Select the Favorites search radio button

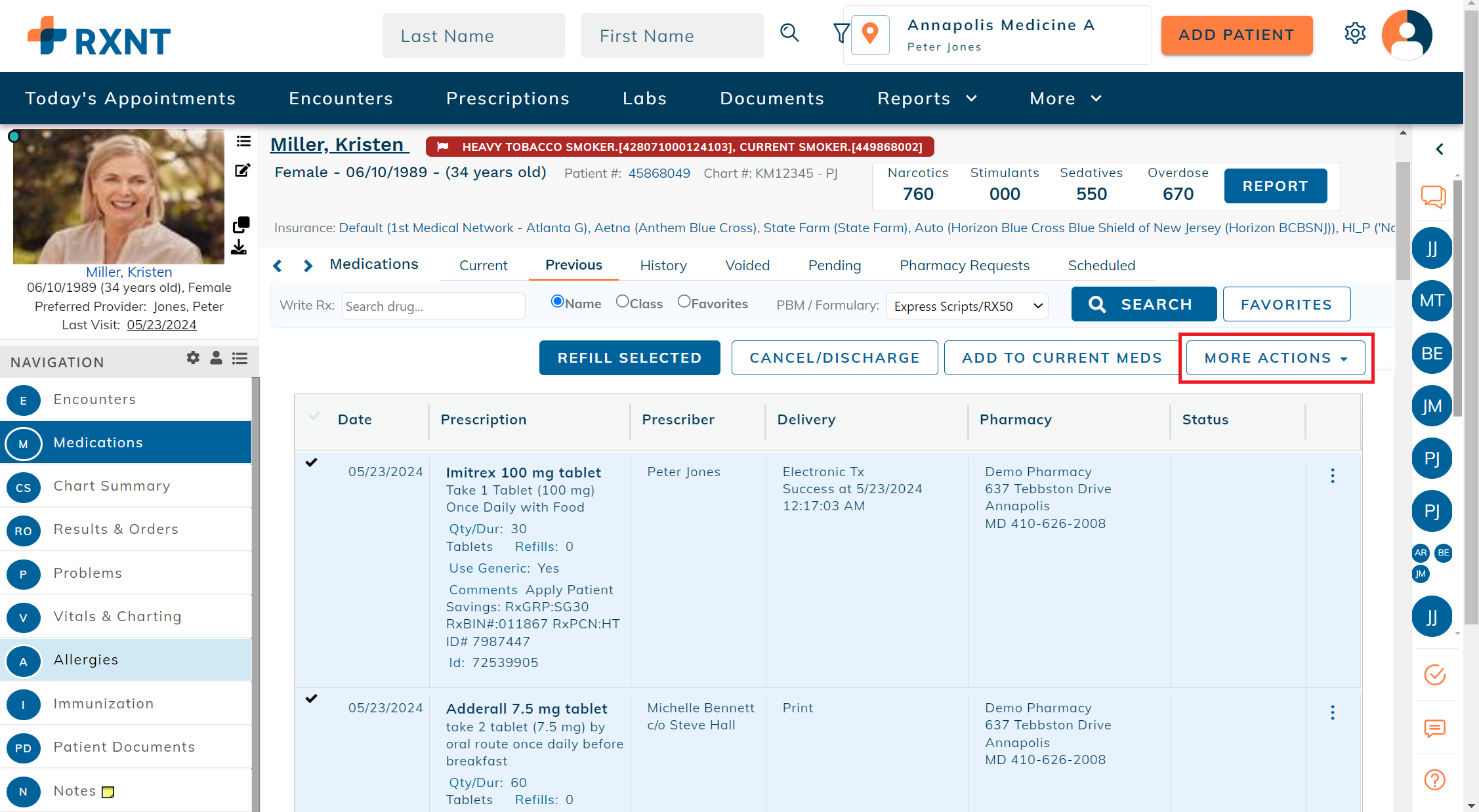684,301
